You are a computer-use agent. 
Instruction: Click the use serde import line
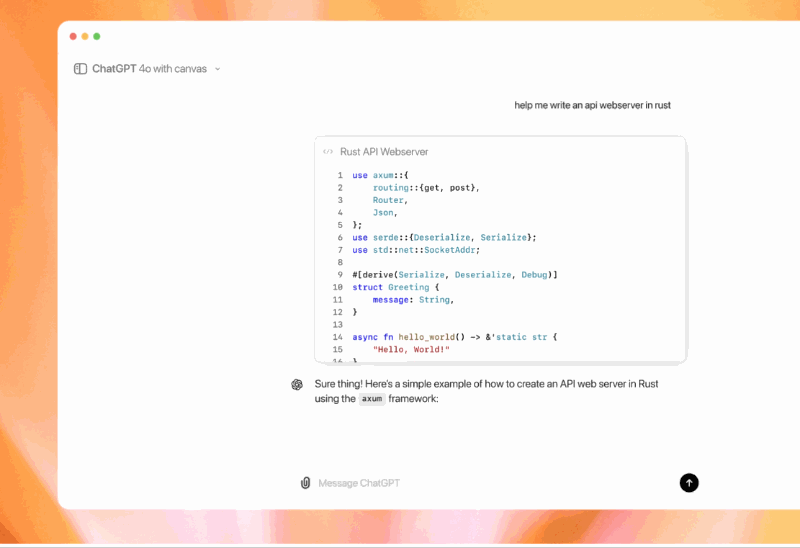444,237
